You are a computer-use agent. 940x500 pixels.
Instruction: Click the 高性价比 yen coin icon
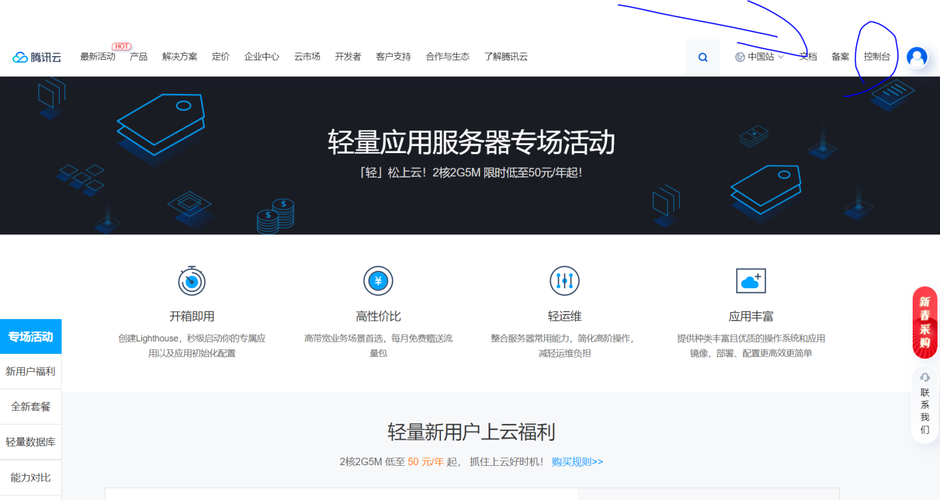point(378,281)
